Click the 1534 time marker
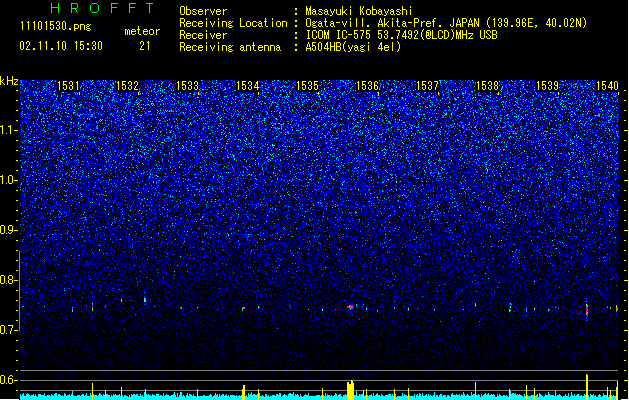Image resolution: width=629 pixels, height=400 pixels. [x=248, y=86]
